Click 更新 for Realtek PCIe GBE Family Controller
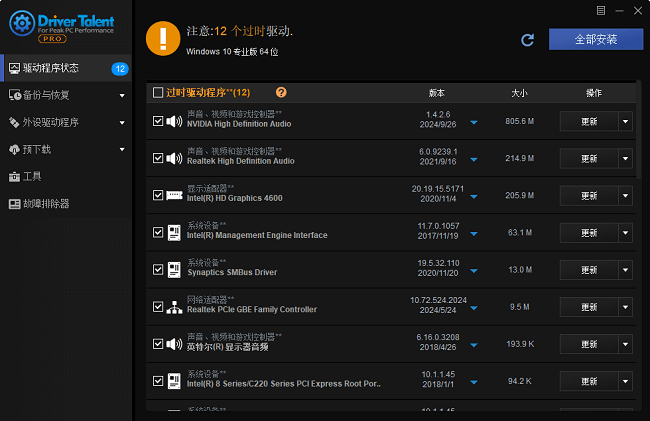This screenshot has width=650, height=421. (x=589, y=307)
